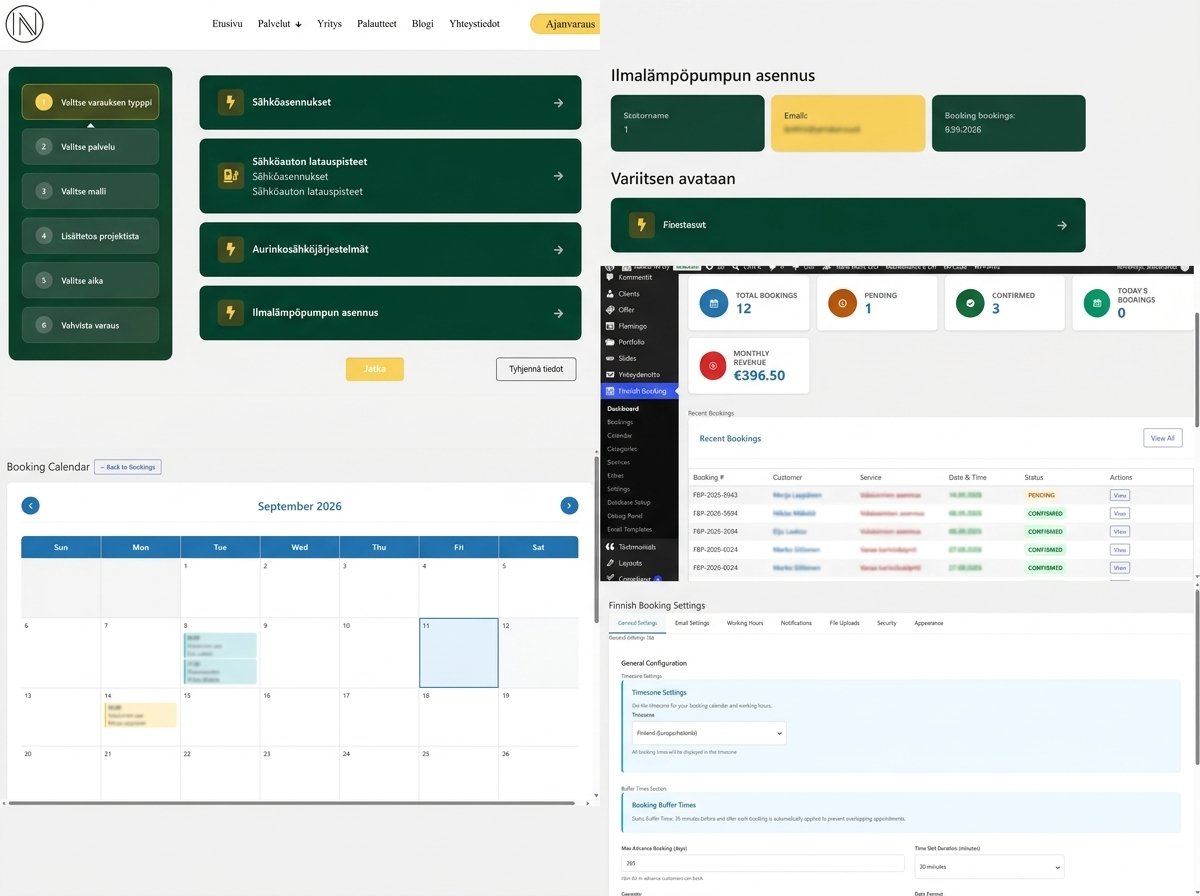This screenshot has width=1200, height=896.
Task: Click View for booking FBP-2026-5694
Action: (x=1119, y=513)
